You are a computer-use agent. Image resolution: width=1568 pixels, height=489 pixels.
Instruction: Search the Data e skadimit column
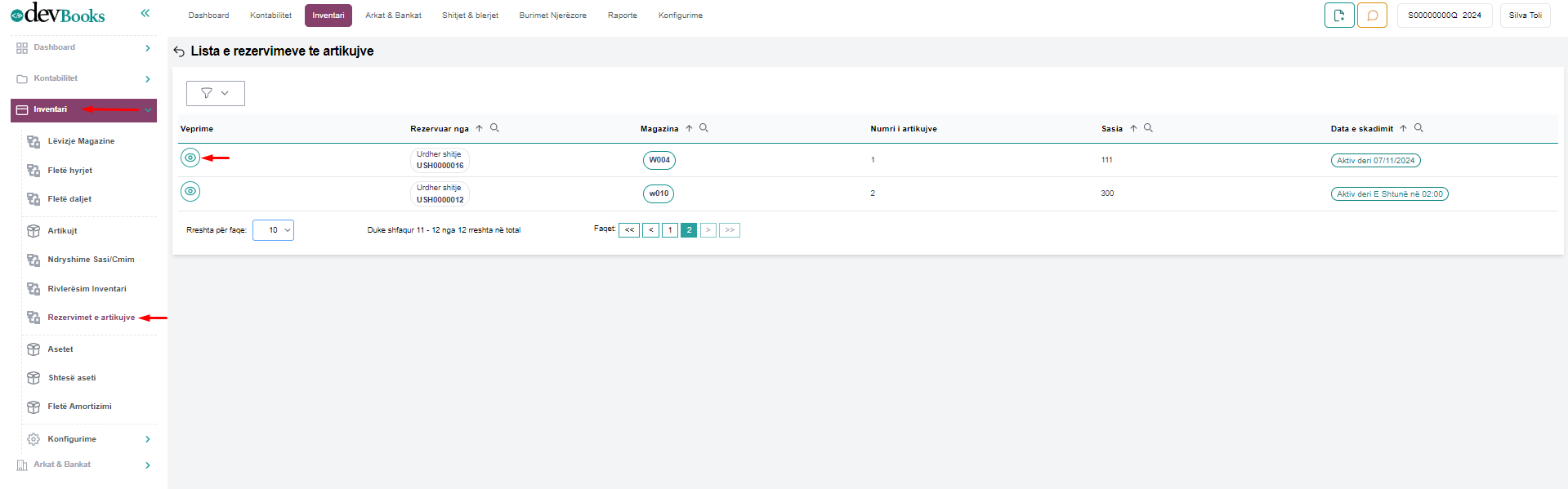point(1418,128)
